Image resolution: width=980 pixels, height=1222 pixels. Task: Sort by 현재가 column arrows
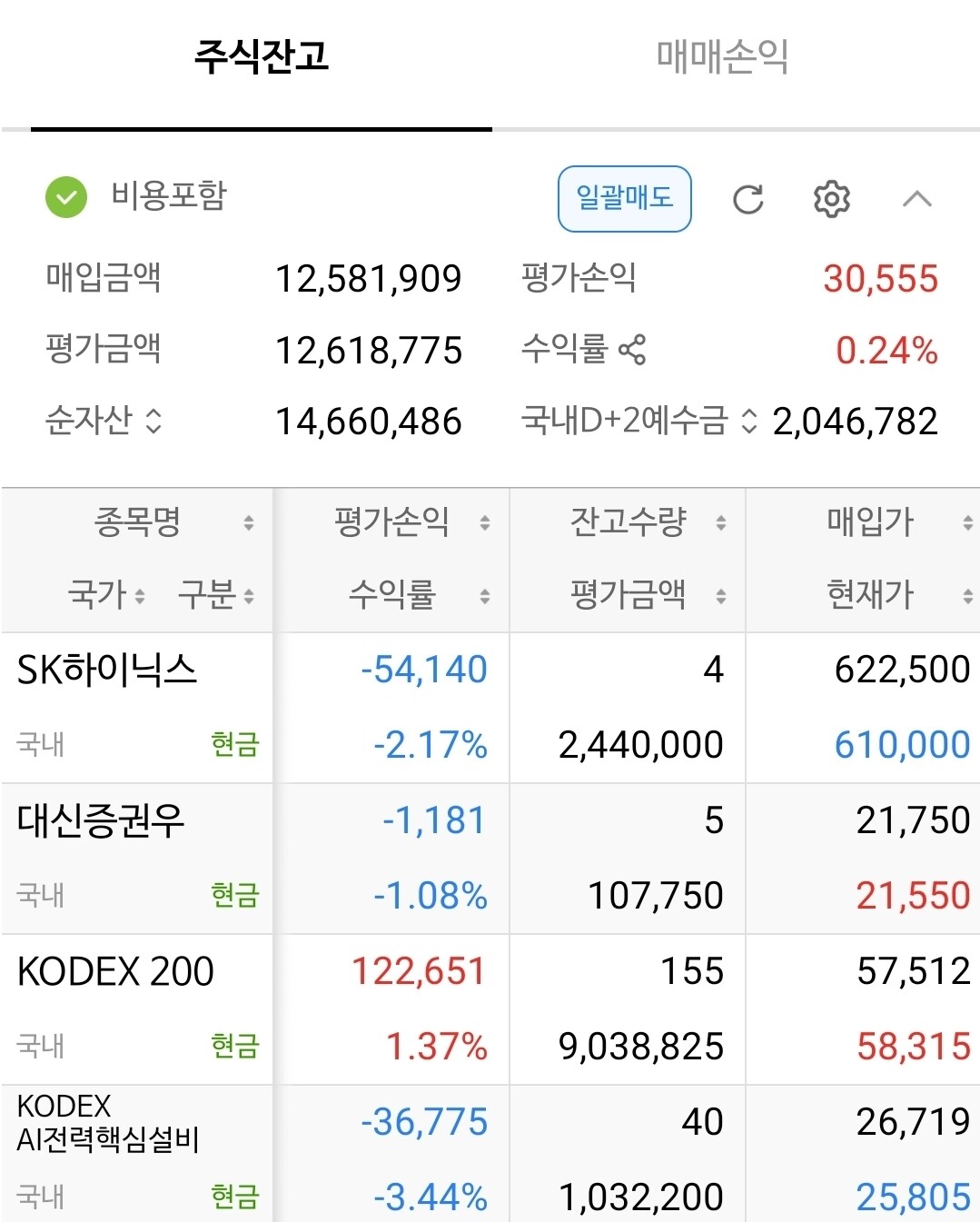click(968, 596)
